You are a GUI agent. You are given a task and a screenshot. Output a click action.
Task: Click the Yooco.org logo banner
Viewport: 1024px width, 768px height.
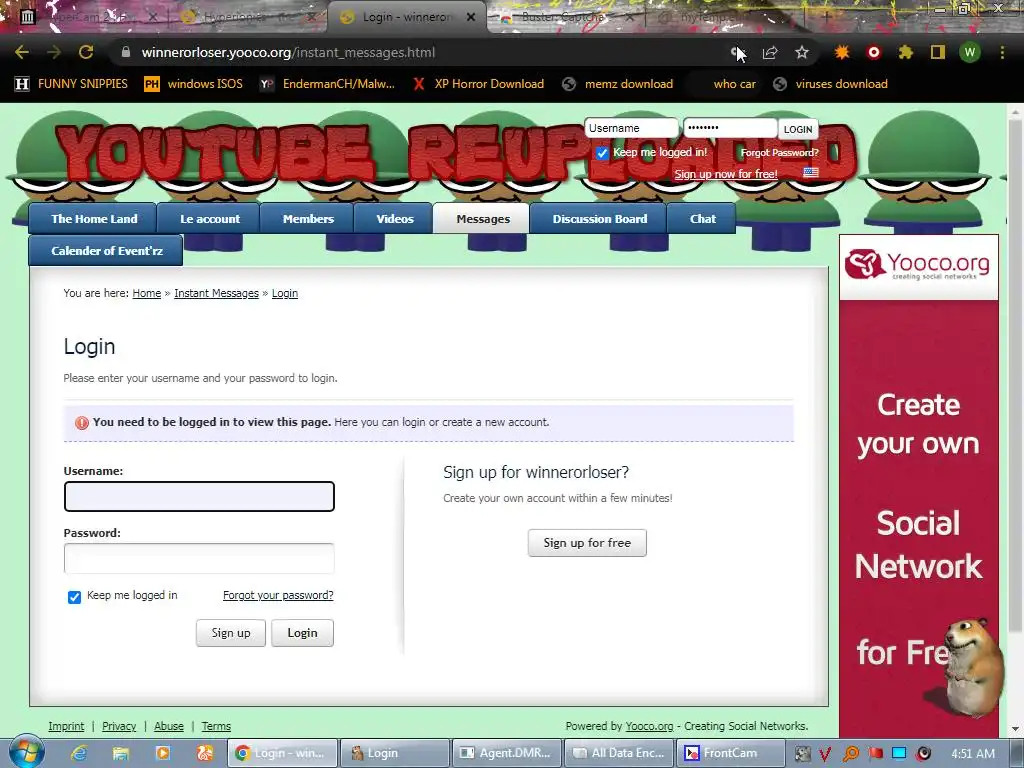918,266
